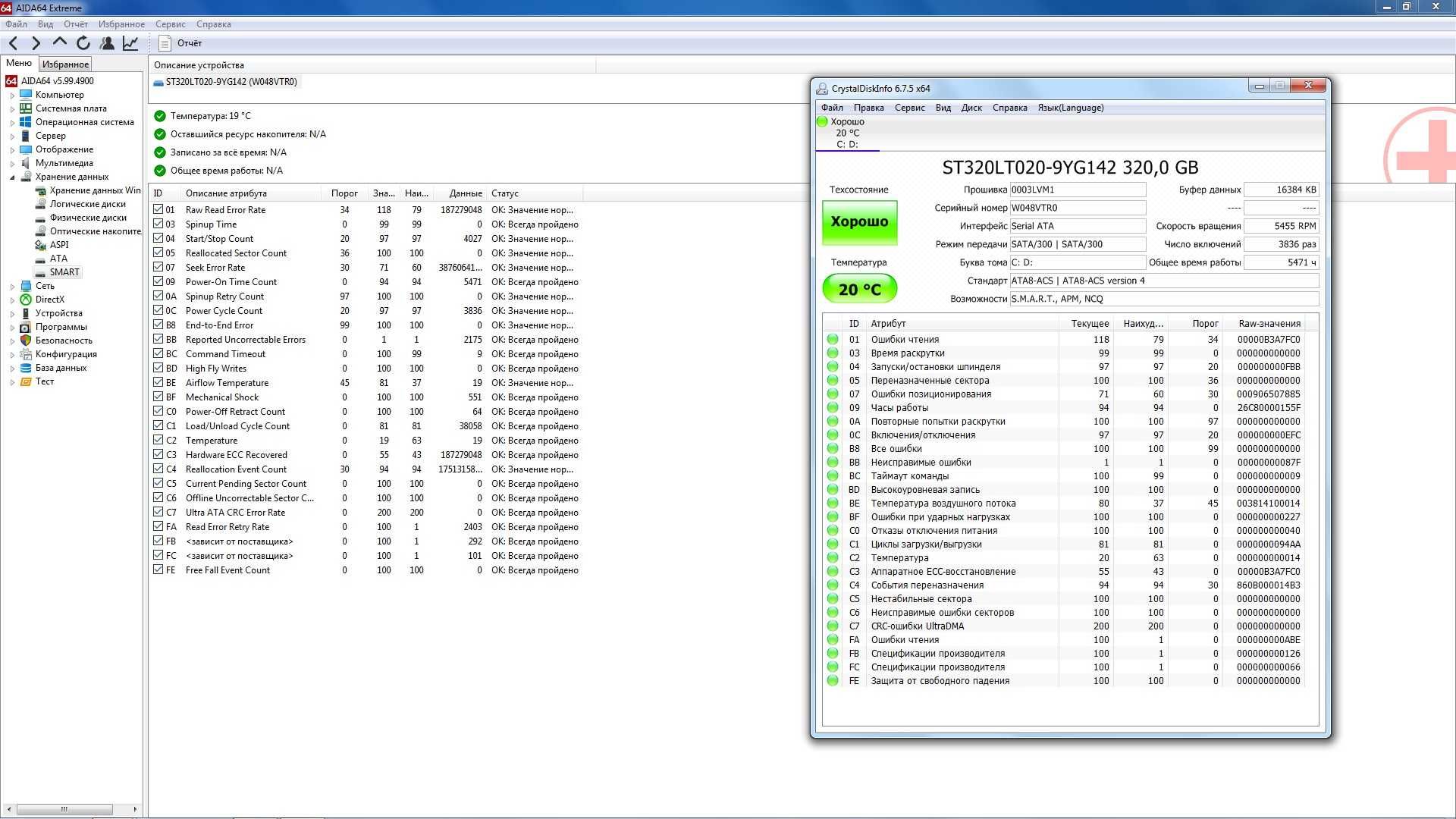Select the Отображение monitor icon

click(x=26, y=149)
